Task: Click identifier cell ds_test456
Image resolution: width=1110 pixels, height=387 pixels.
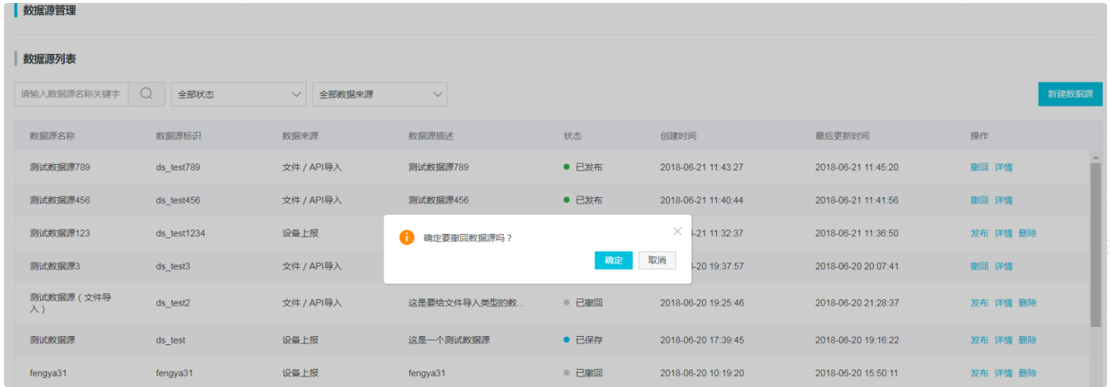Action: pos(178,200)
